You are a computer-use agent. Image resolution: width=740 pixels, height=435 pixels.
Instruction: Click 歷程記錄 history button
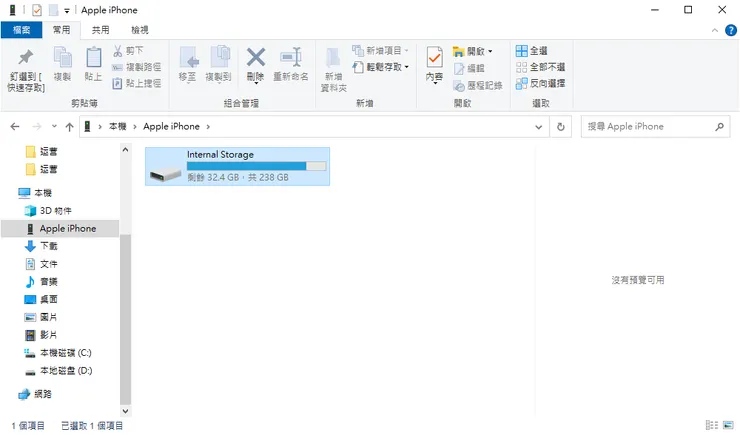[x=478, y=85]
